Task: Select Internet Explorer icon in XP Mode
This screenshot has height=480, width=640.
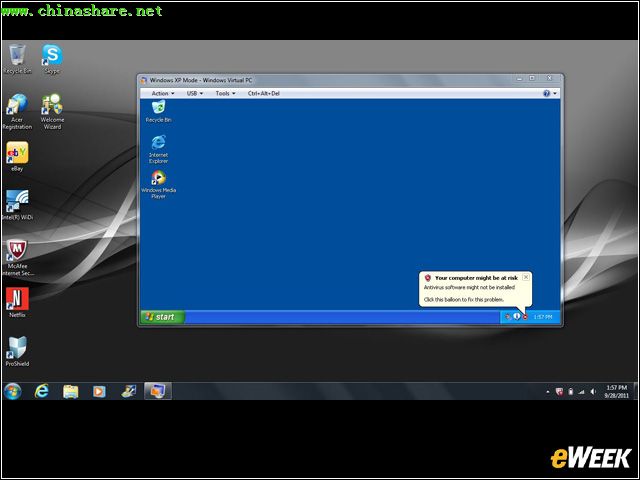Action: [x=158, y=149]
